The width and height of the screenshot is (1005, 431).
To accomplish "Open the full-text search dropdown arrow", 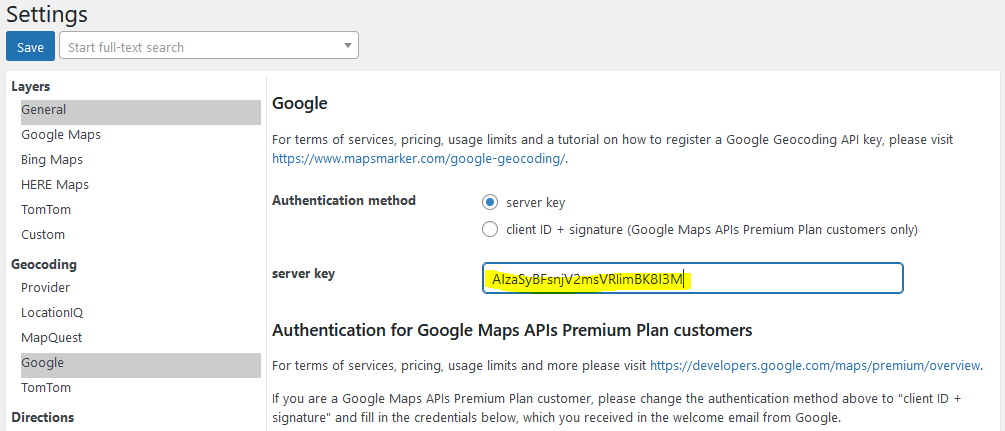I will pos(347,46).
